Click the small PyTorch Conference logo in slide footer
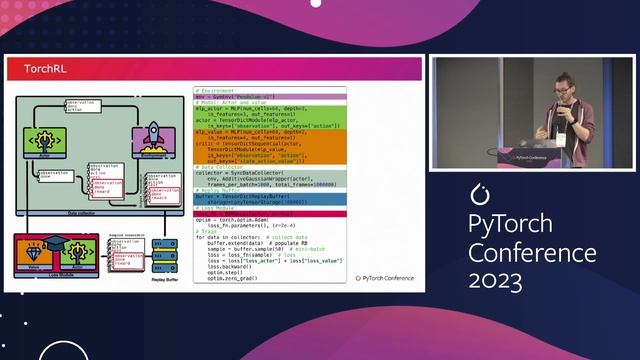The height and width of the screenshot is (360, 640). pos(385,278)
